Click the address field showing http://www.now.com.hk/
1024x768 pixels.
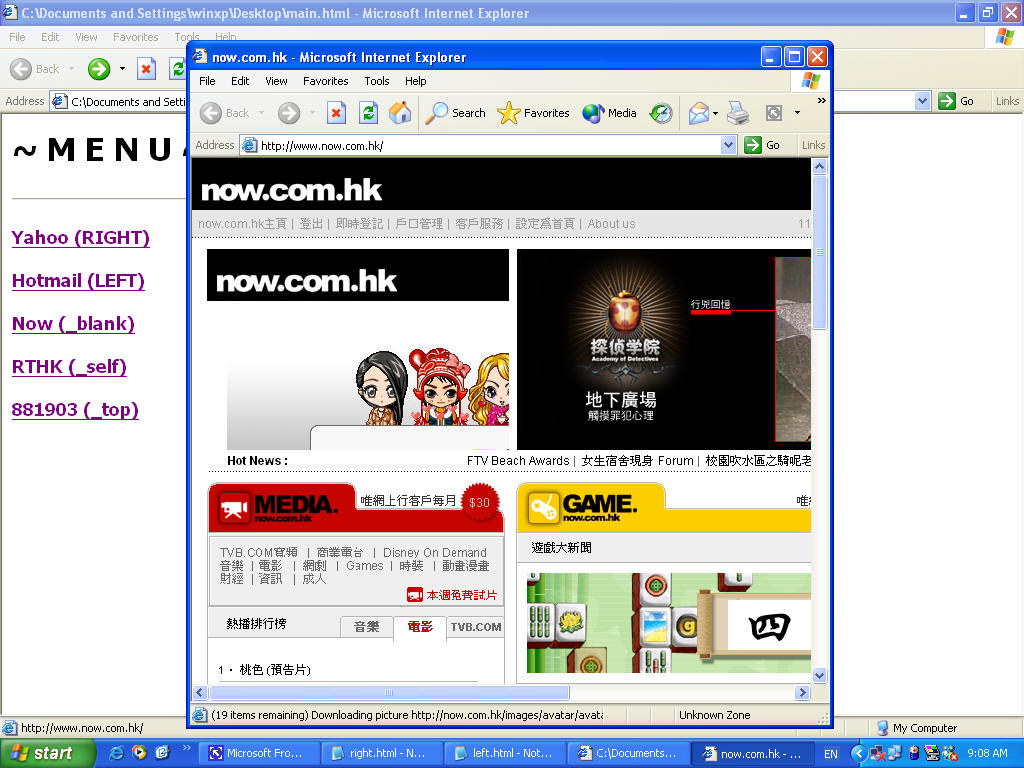click(488, 145)
